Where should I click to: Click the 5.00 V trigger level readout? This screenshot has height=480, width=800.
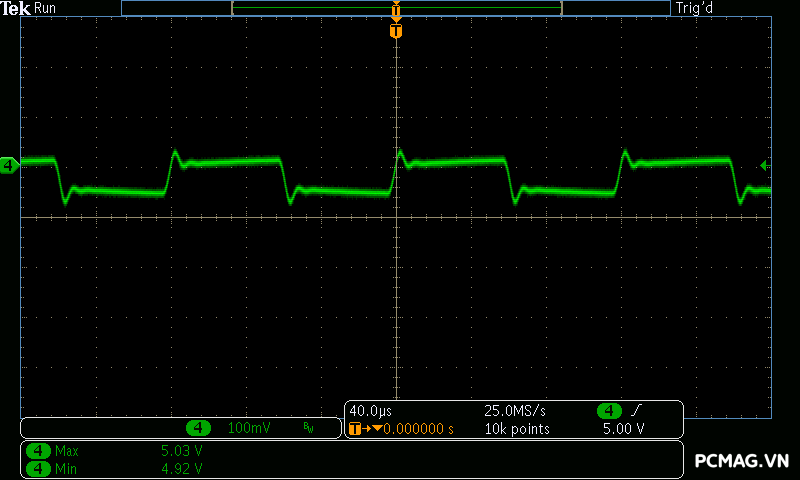point(623,429)
